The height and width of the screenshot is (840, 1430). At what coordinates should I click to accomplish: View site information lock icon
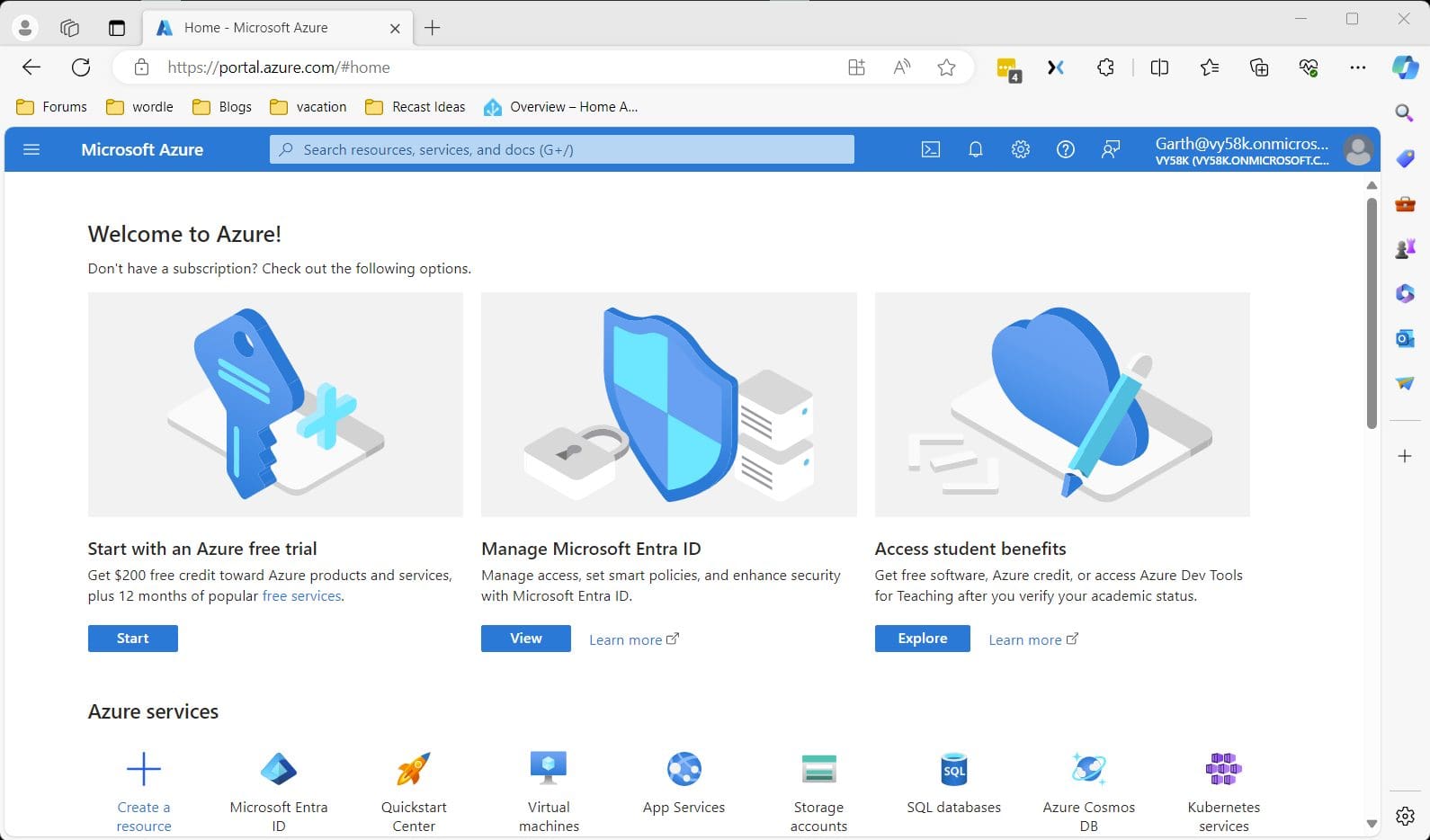(x=141, y=67)
